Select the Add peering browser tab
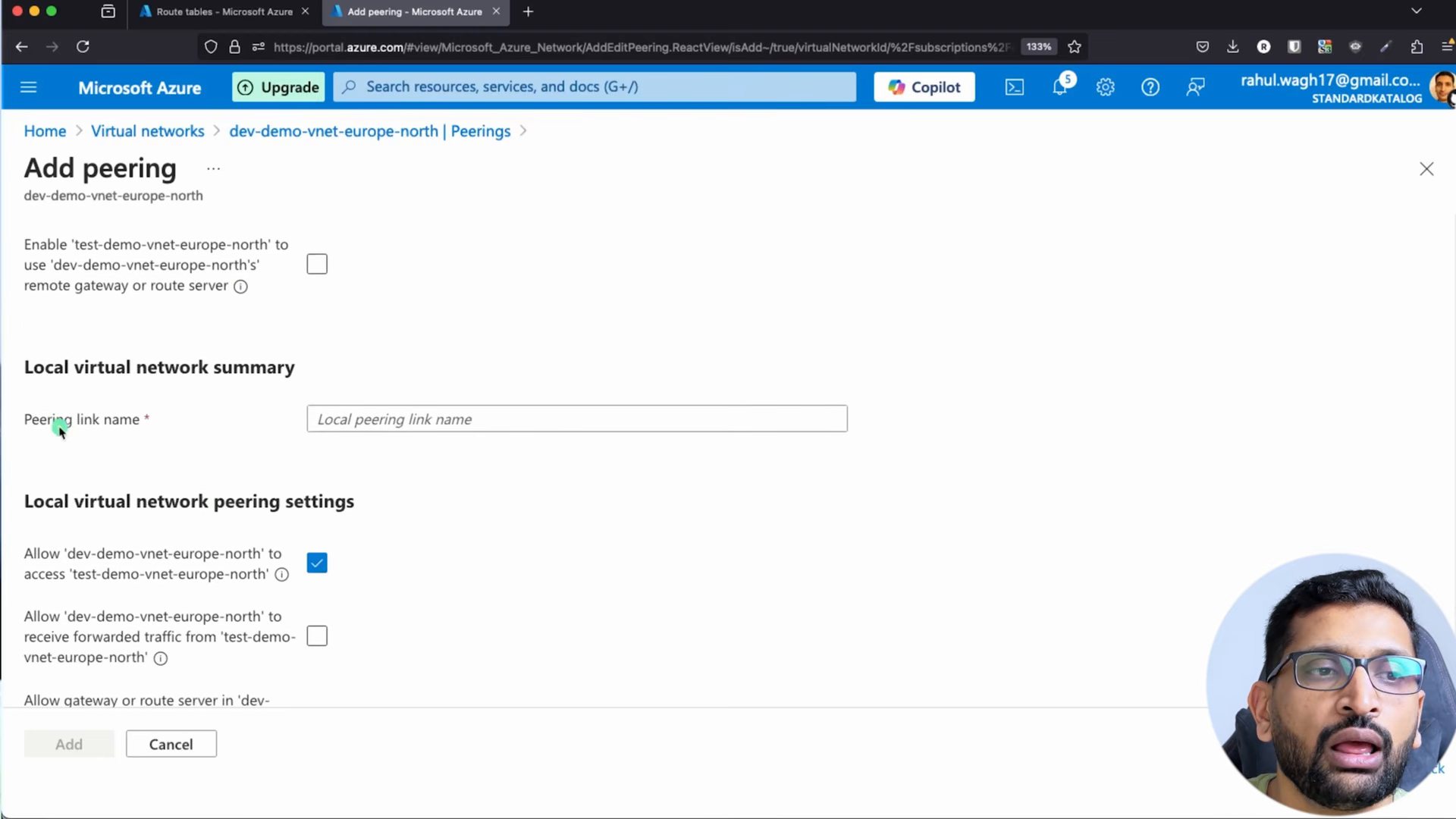Image resolution: width=1456 pixels, height=819 pixels. (x=416, y=11)
